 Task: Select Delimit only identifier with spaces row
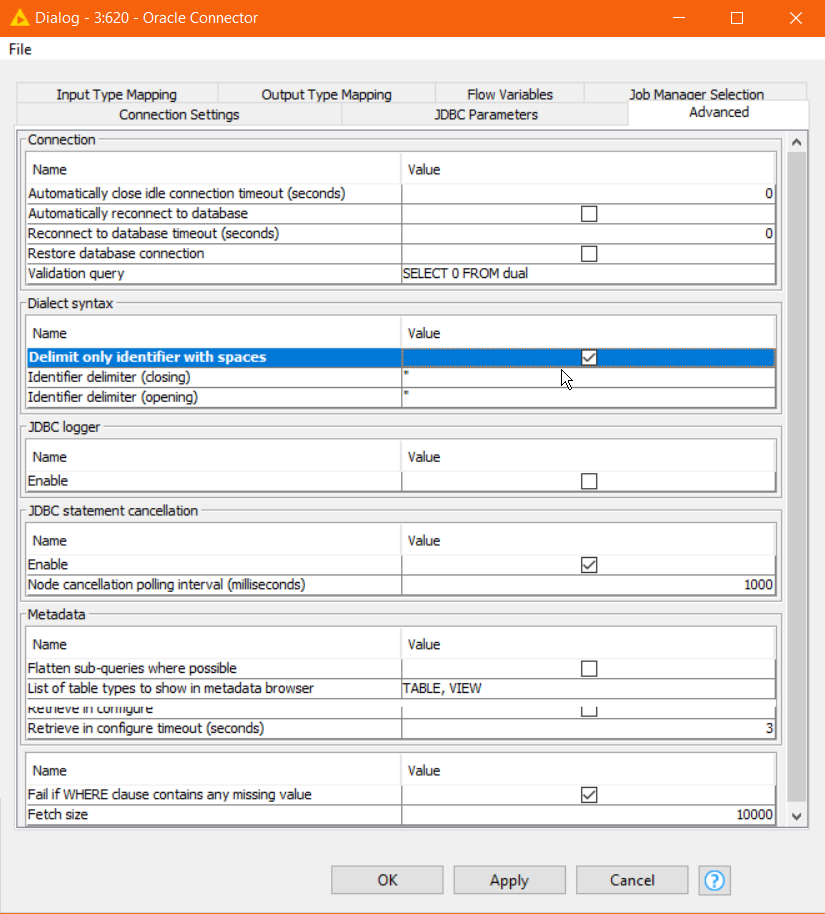pos(401,357)
